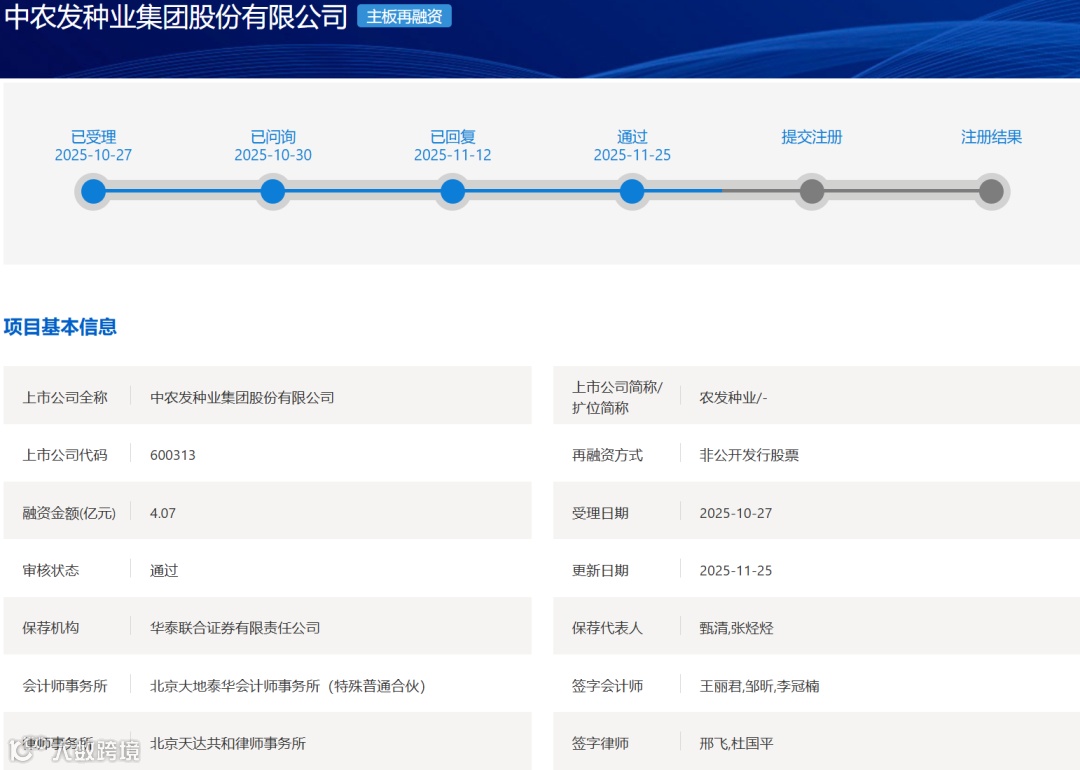The image size is (1080, 770).
Task: Click the 通过 timeline node circle
Action: (632, 191)
